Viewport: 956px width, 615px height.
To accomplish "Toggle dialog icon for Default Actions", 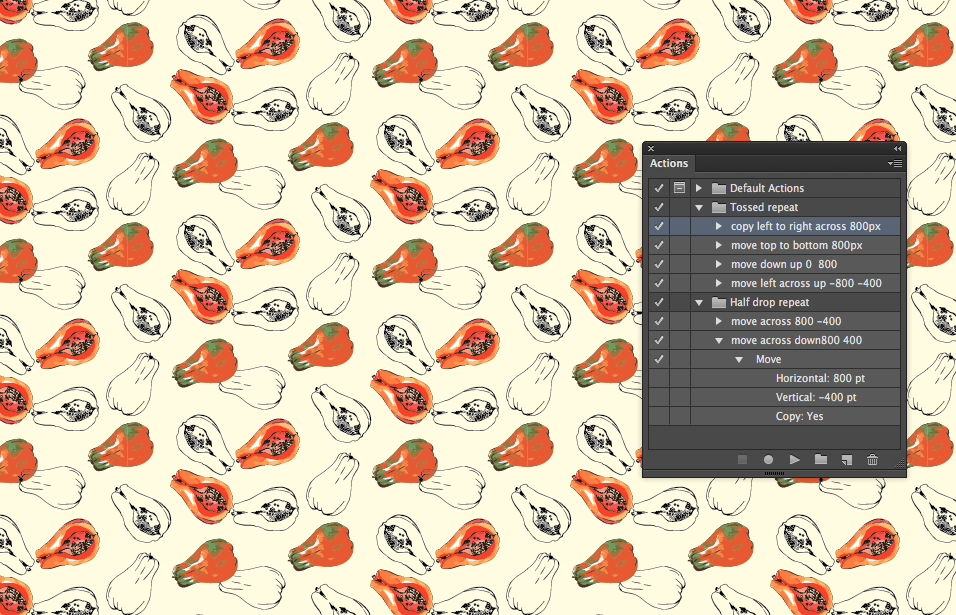I will click(x=679, y=188).
